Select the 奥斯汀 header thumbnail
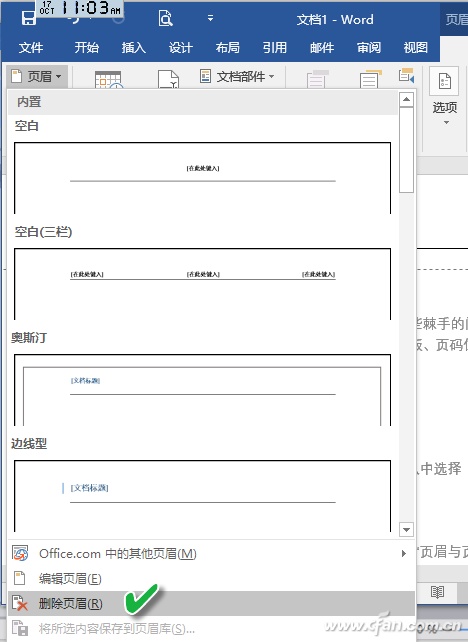The image size is (468, 642). [x=203, y=390]
